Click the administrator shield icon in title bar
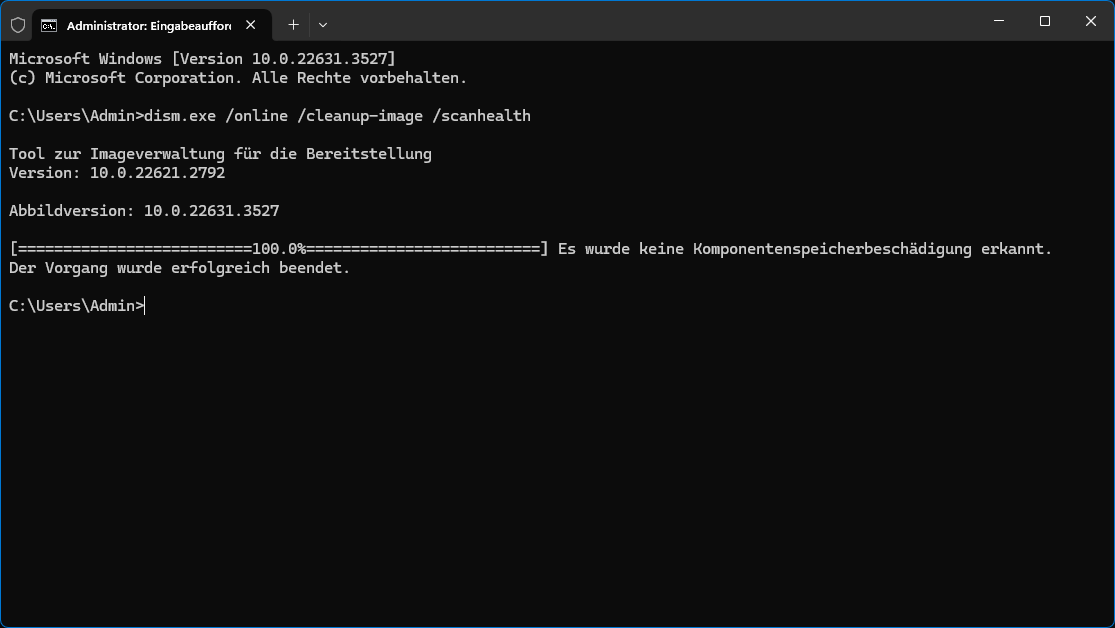 [17, 24]
